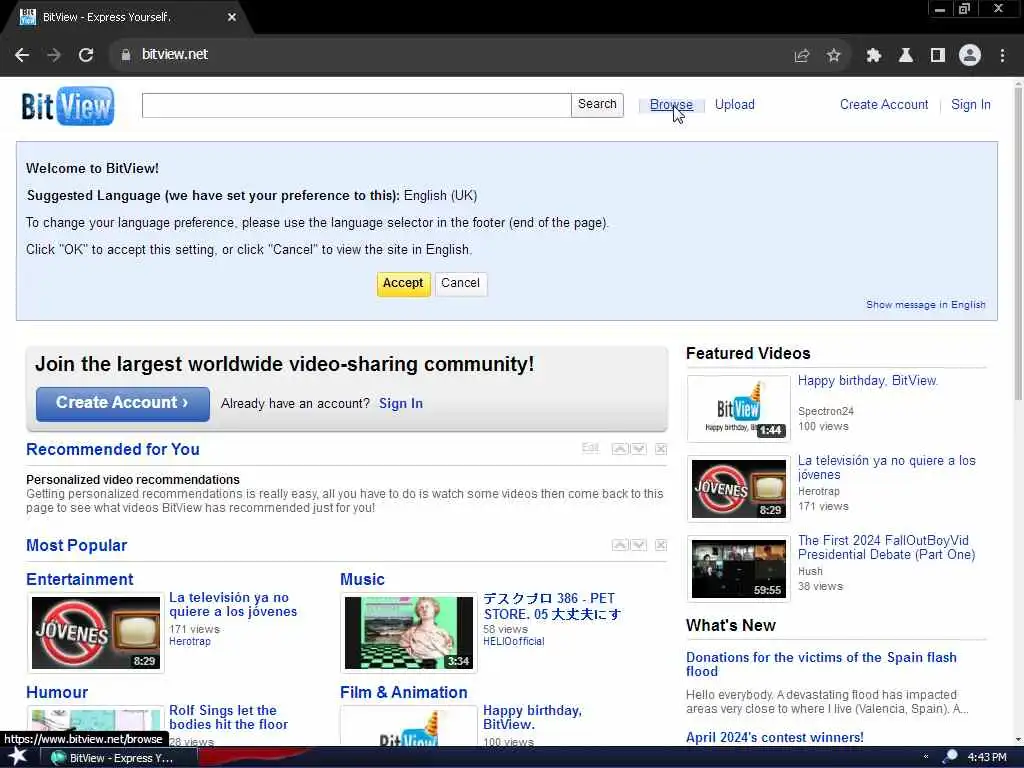Open the Chrome three-dot menu
The height and width of the screenshot is (768, 1024).
coord(1002,56)
